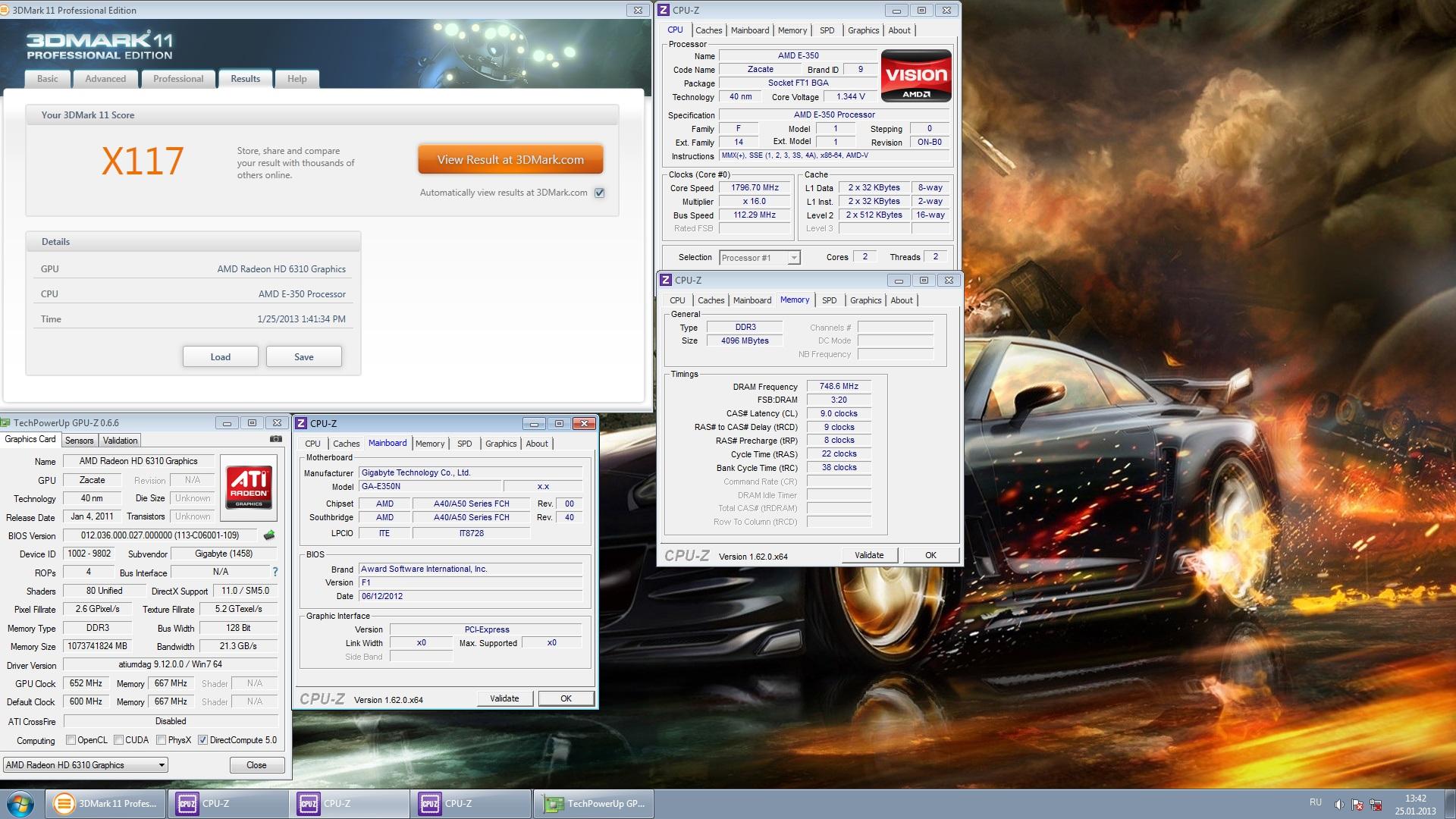
Task: Switch to the Basic tab in 3DMark
Action: (47, 79)
